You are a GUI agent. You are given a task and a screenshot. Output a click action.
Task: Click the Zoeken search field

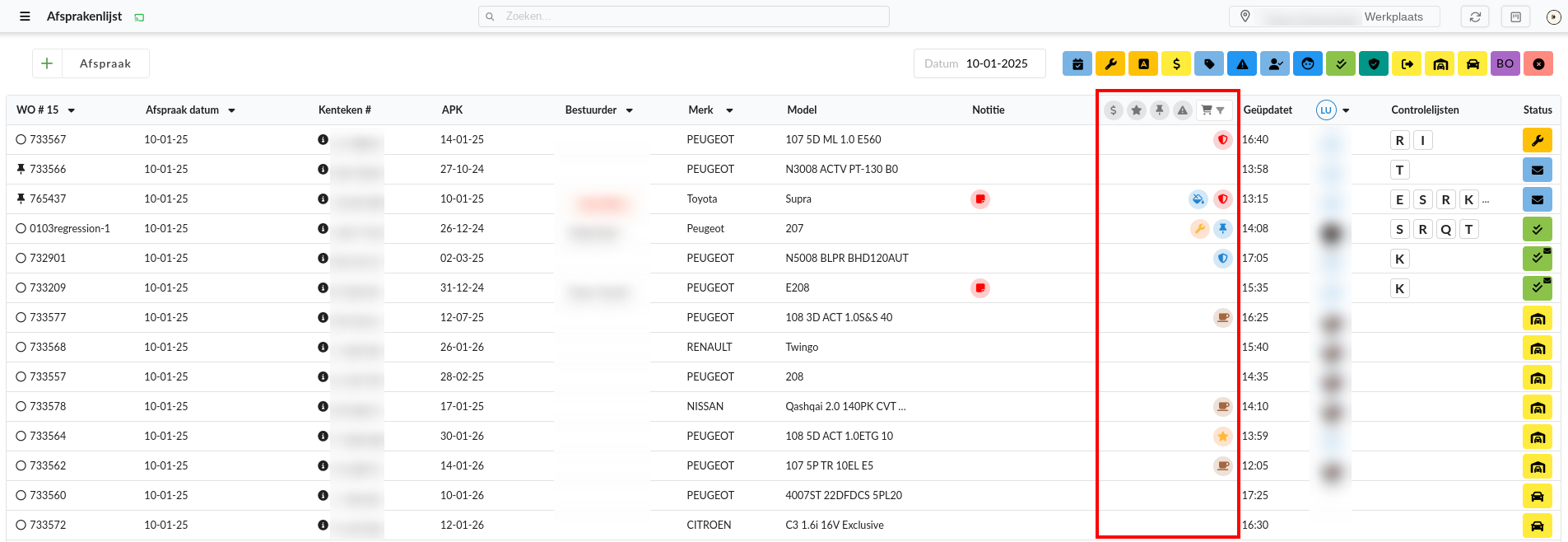683,16
